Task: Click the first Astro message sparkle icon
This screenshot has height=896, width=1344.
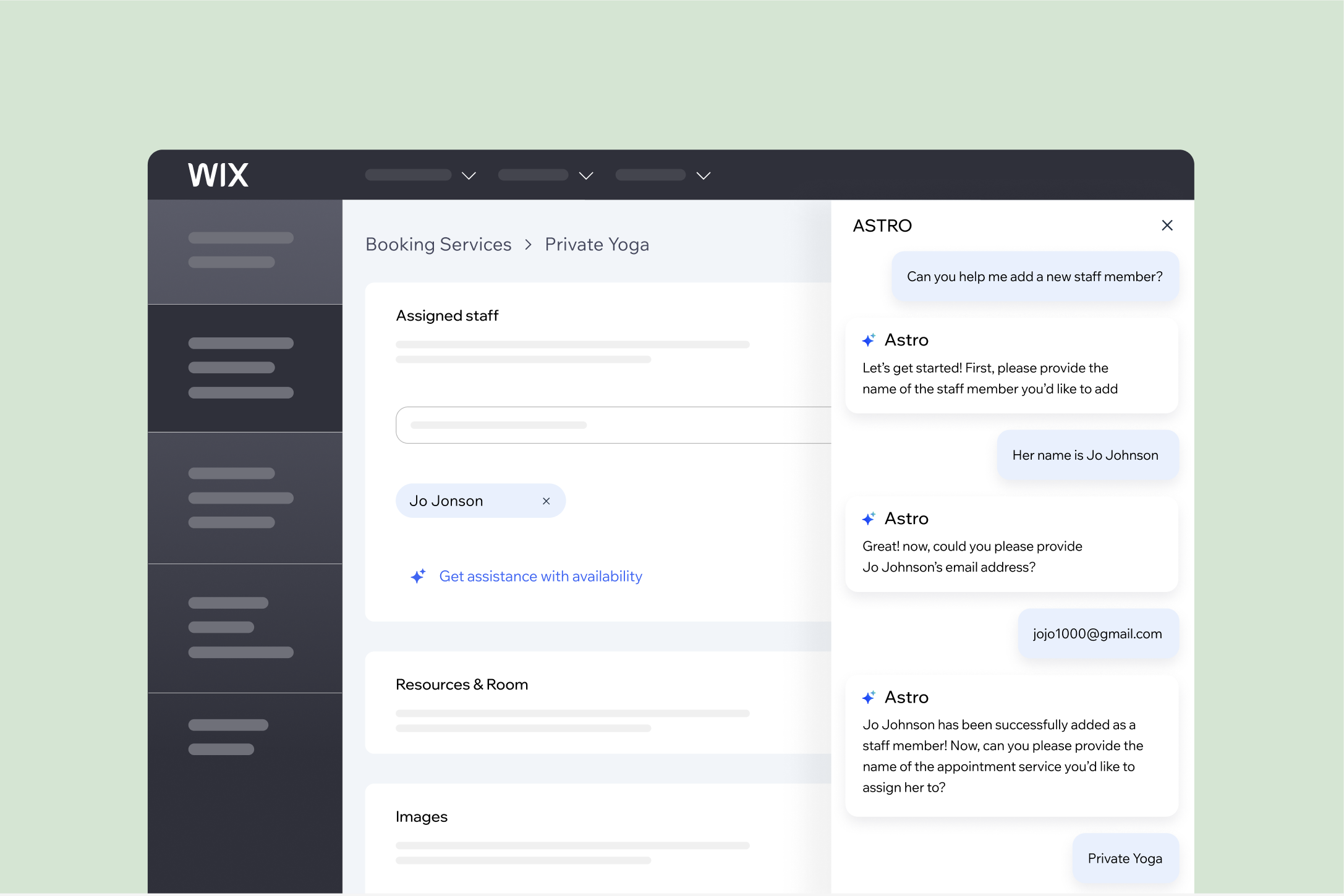Action: pos(869,340)
